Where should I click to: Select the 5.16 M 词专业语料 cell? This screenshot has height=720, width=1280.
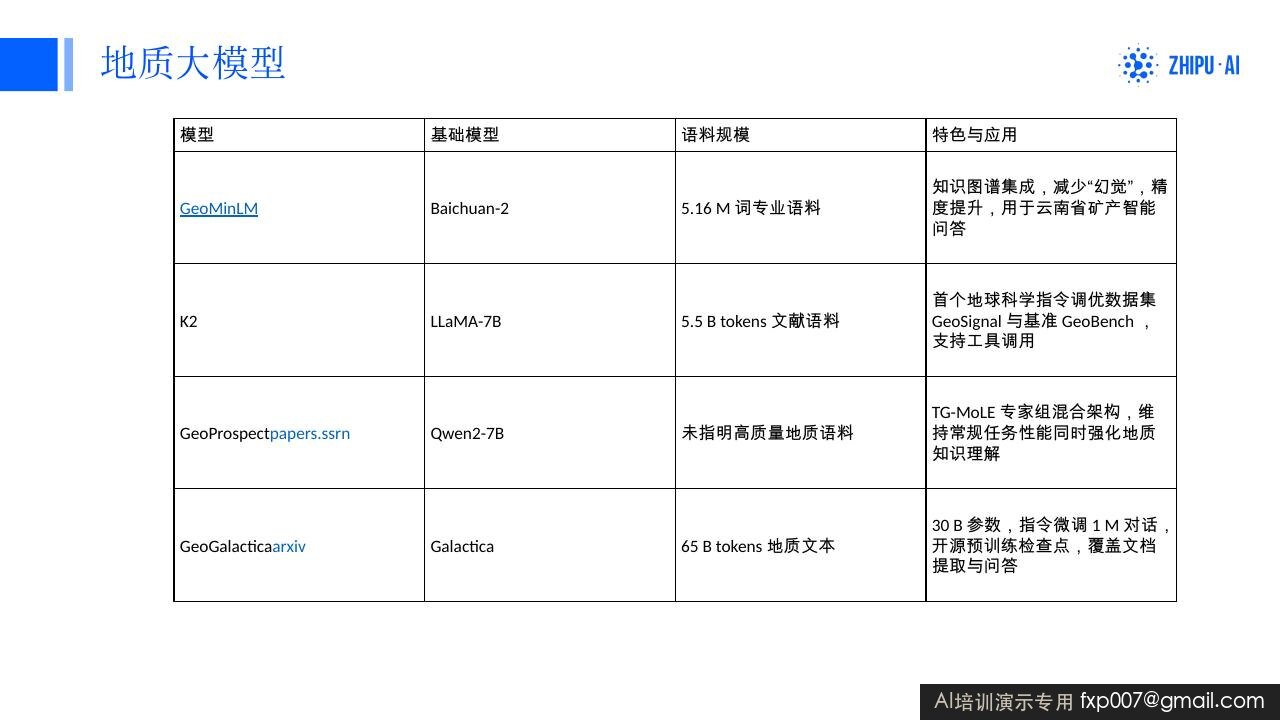coord(801,208)
